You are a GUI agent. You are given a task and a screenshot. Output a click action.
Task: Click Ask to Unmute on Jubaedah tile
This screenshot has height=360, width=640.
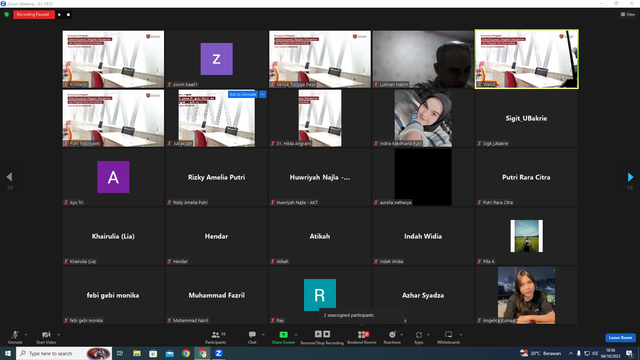click(242, 94)
